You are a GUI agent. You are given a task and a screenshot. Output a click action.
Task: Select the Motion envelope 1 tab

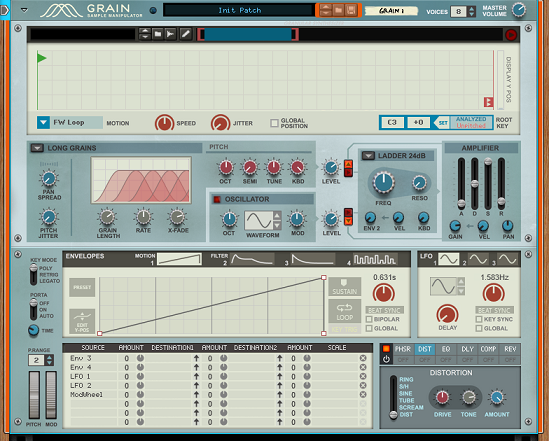[x=179, y=259]
